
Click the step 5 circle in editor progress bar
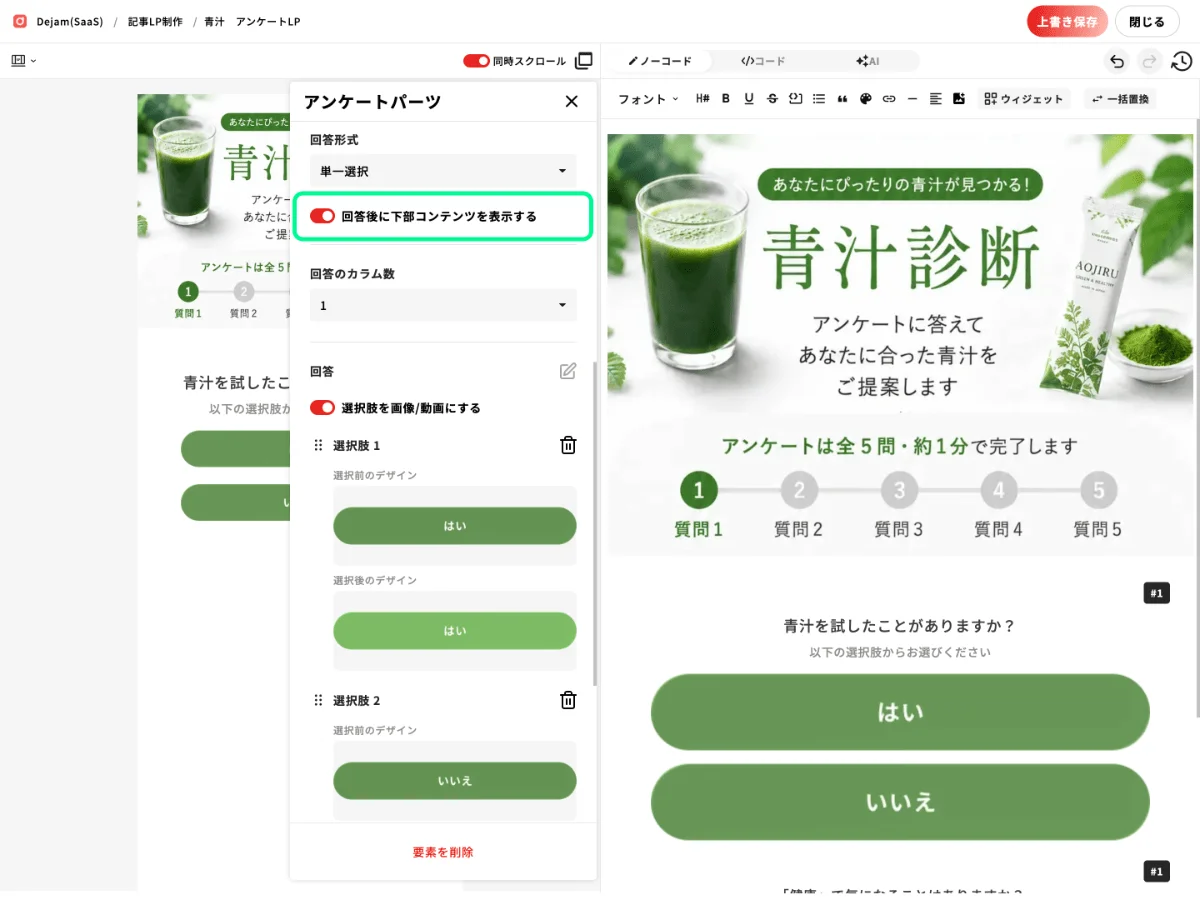1098,491
